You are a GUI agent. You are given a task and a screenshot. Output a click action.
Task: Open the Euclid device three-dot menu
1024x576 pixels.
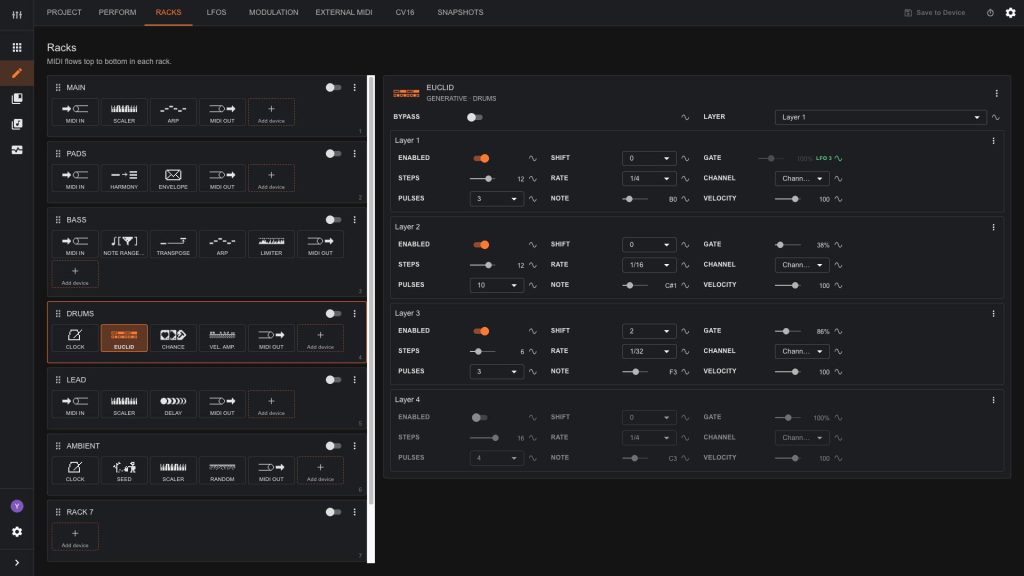(997, 93)
